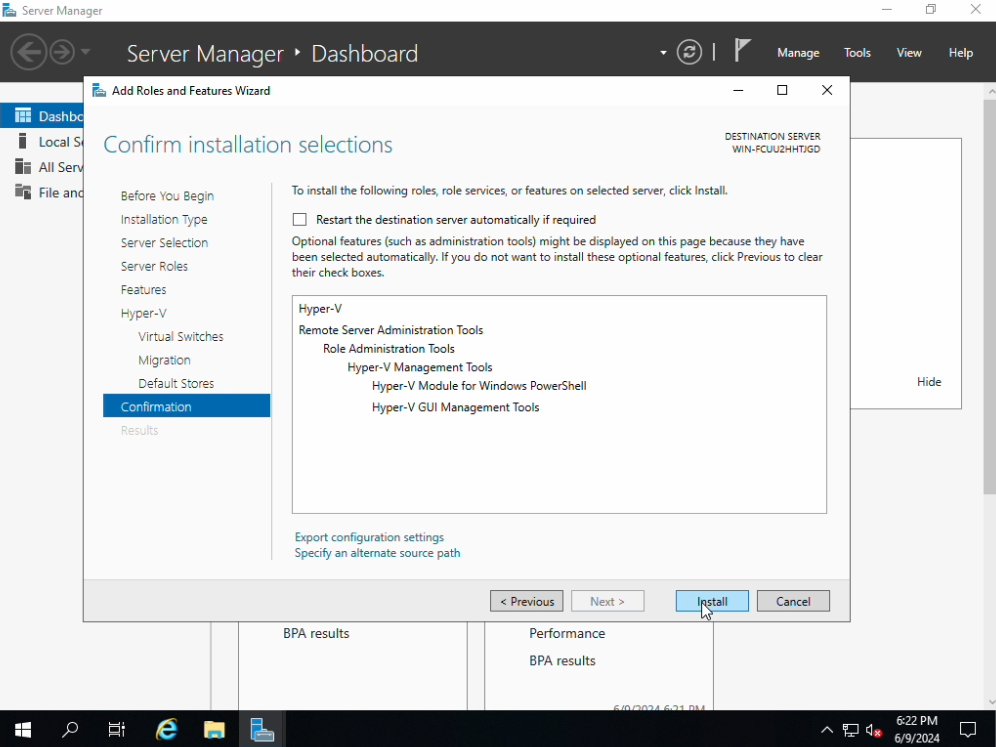
Task: Open Windows Start menu
Action: pos(22,729)
